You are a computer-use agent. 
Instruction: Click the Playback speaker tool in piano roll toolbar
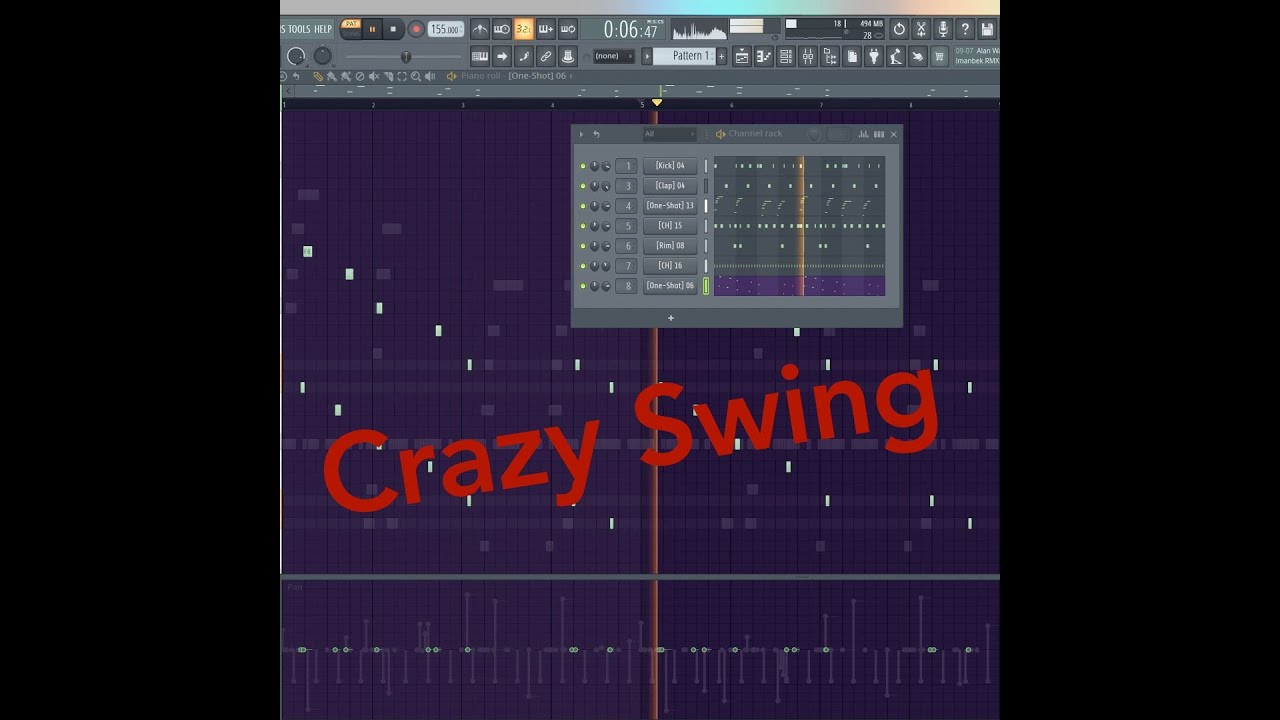click(x=430, y=76)
